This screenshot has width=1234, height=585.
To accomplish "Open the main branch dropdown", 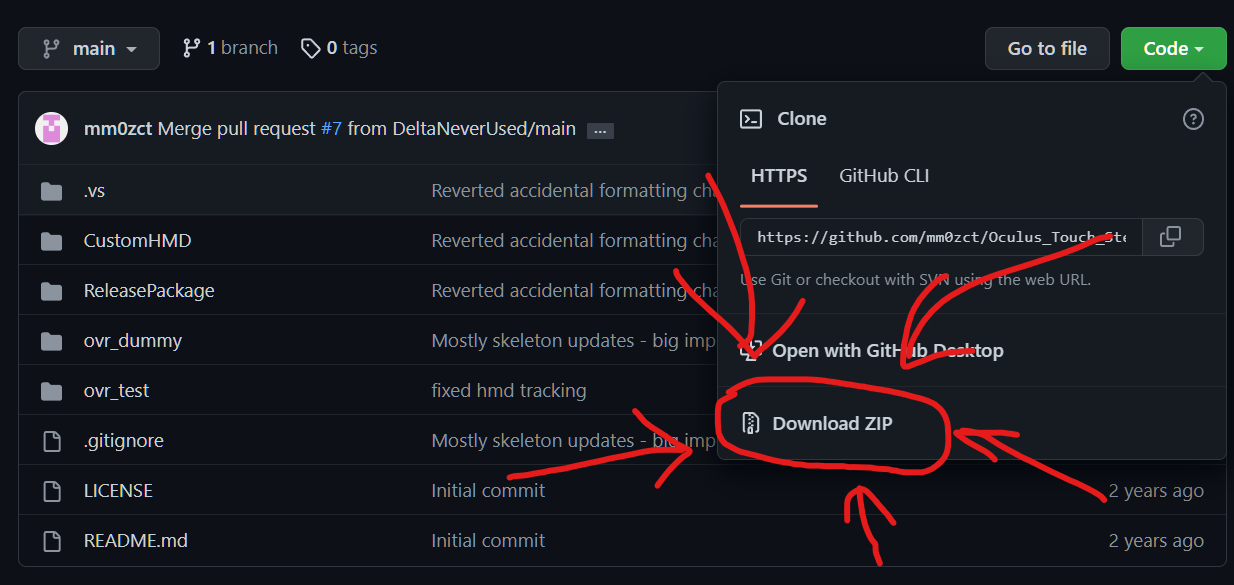I will pos(89,48).
